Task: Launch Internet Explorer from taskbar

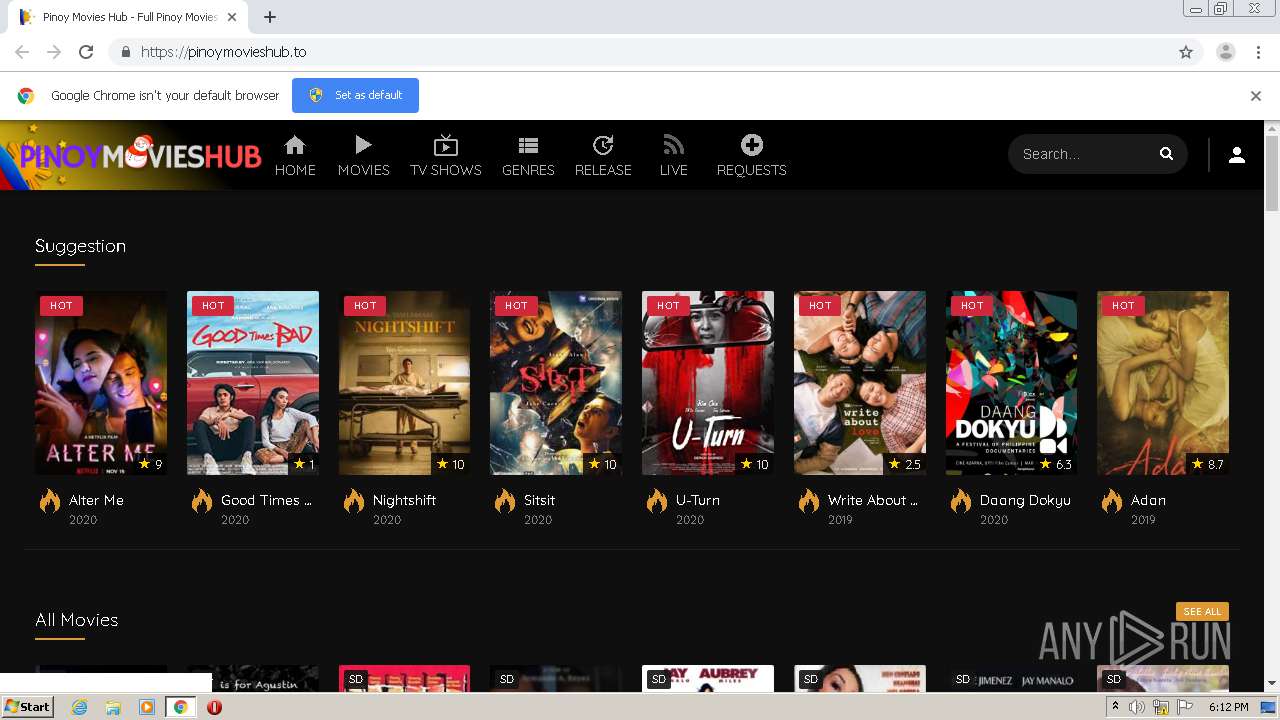Action: pos(80,707)
